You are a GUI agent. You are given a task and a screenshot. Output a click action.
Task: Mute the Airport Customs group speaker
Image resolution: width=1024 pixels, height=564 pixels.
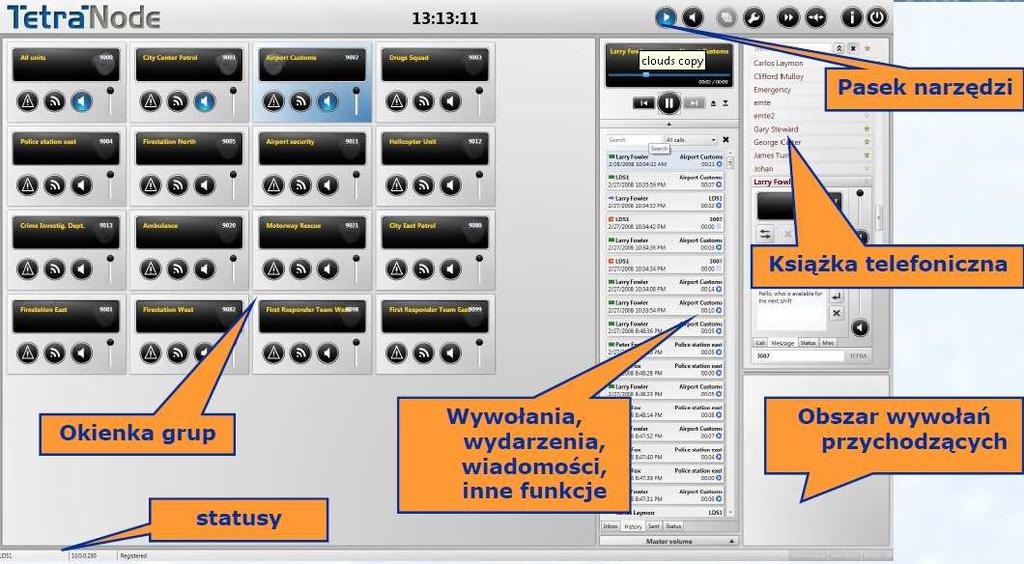point(328,101)
